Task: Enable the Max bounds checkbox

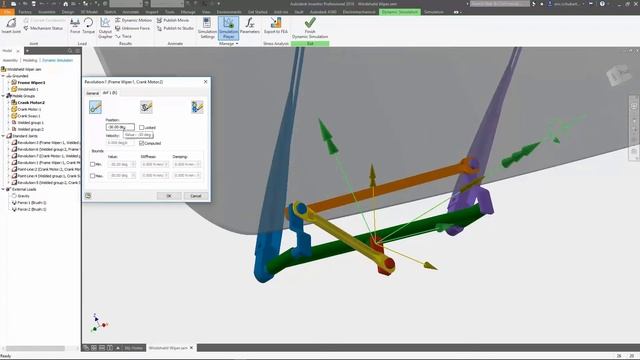Action: (x=92, y=176)
